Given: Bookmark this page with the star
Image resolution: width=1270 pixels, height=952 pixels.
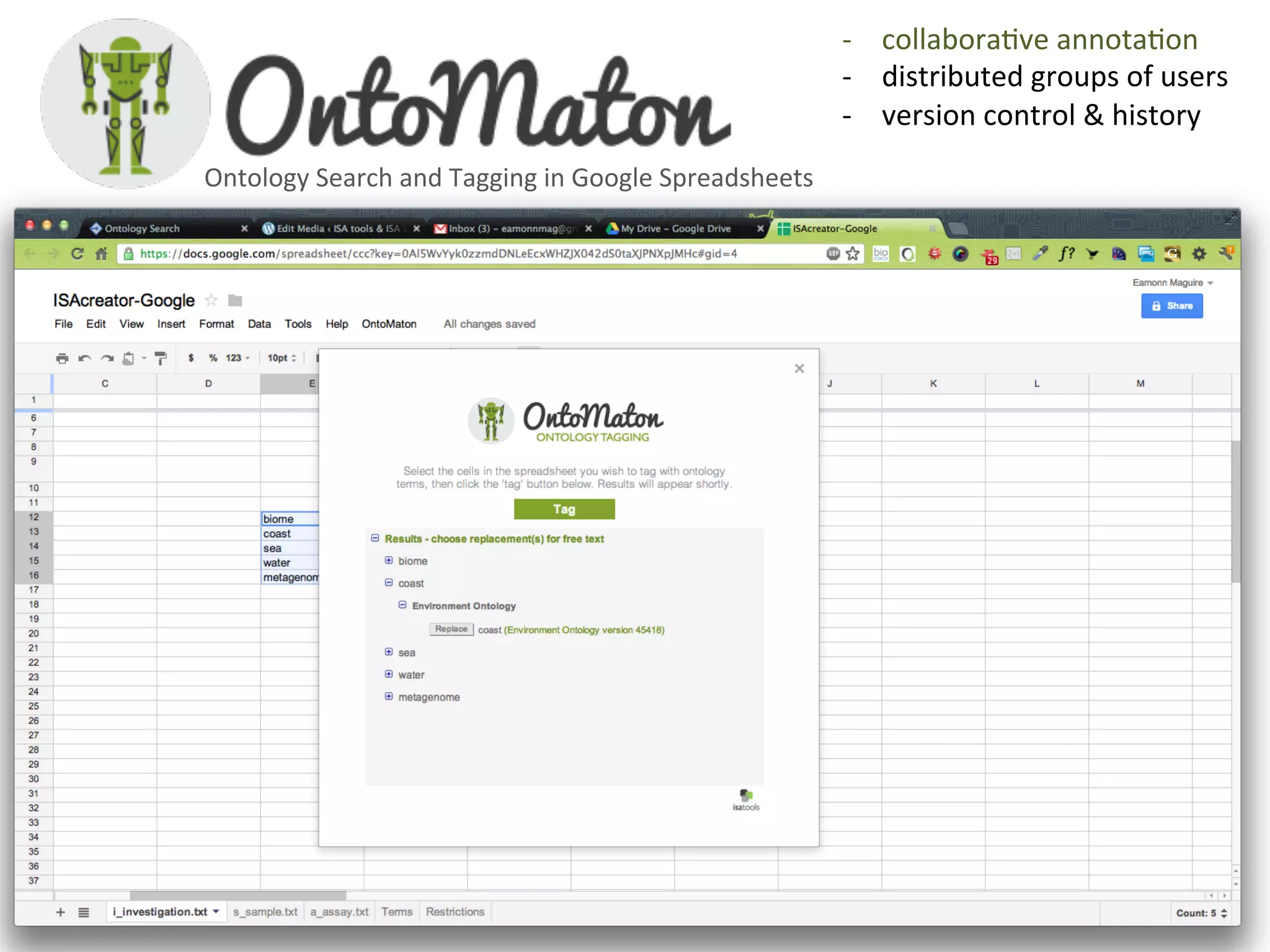Looking at the screenshot, I should click(853, 253).
